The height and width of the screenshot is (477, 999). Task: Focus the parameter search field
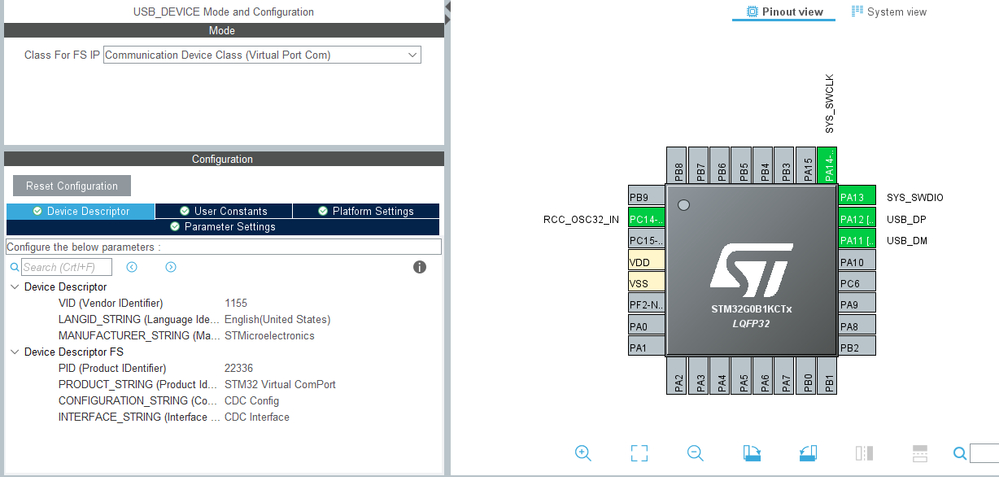pyautogui.click(x=67, y=267)
